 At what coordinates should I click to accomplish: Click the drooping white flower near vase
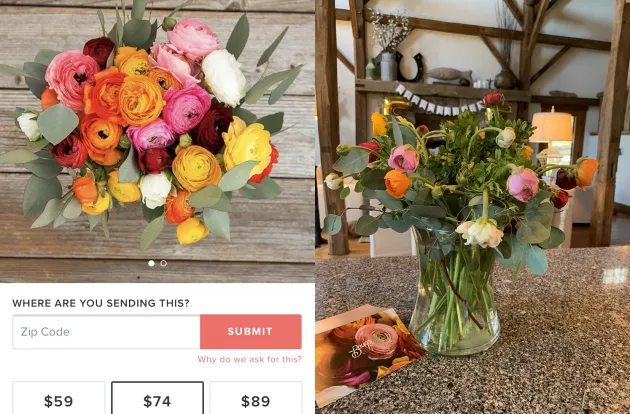tap(480, 232)
